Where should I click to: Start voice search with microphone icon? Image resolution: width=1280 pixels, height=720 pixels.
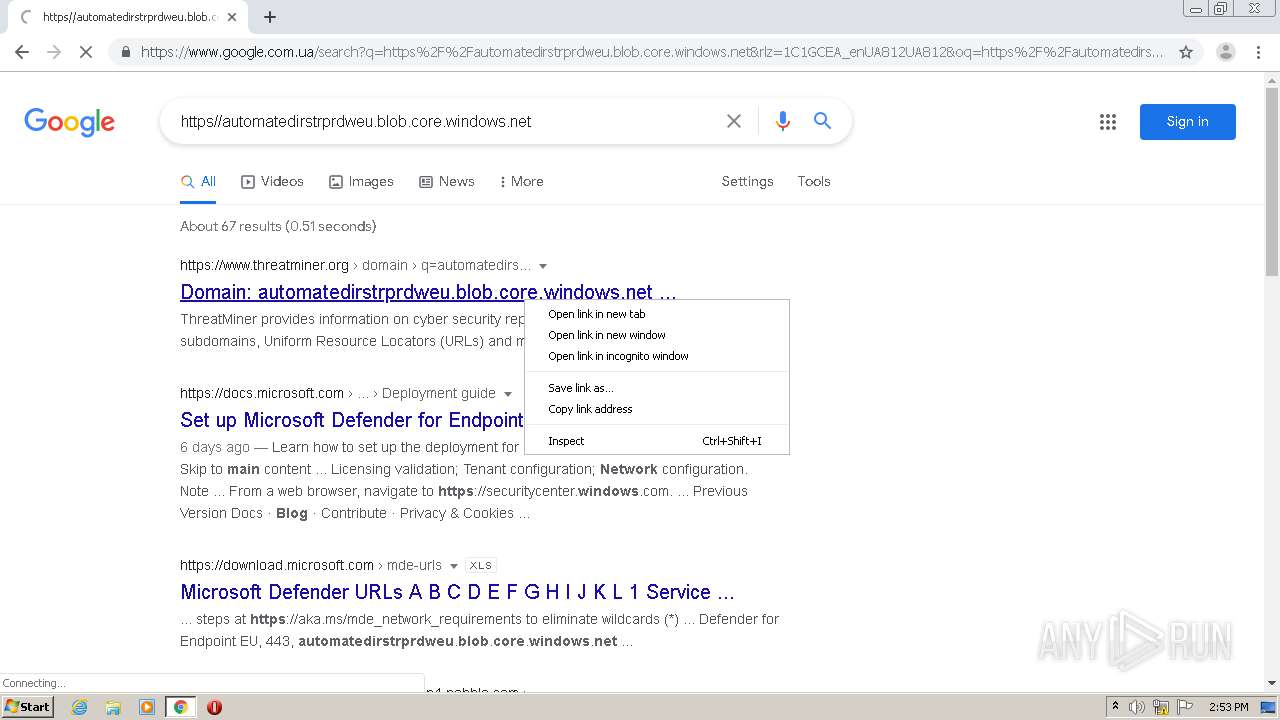(783, 121)
